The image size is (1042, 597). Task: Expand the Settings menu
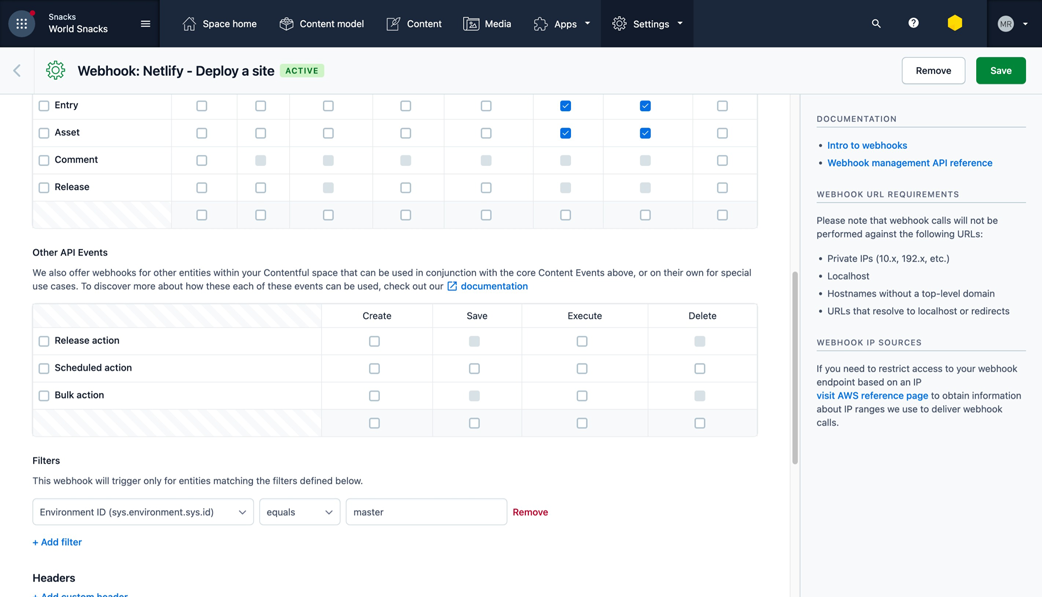pyautogui.click(x=647, y=24)
